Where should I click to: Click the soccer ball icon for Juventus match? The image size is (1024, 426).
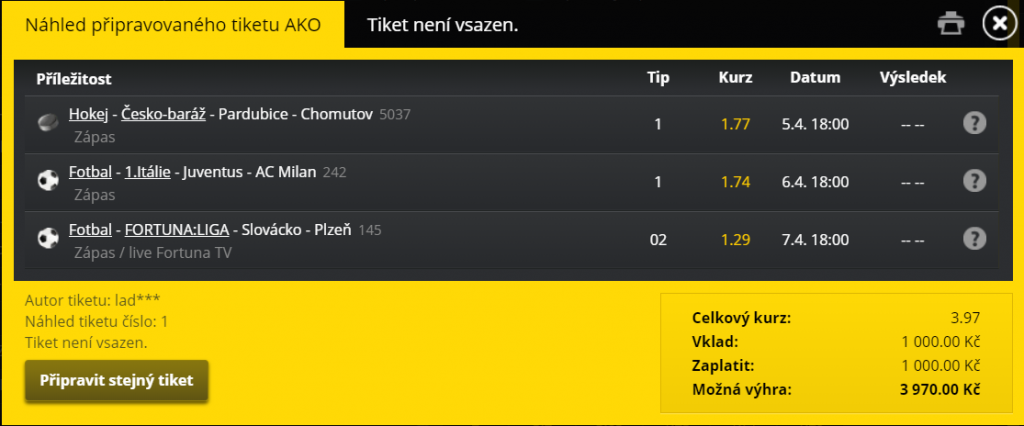pyautogui.click(x=47, y=181)
